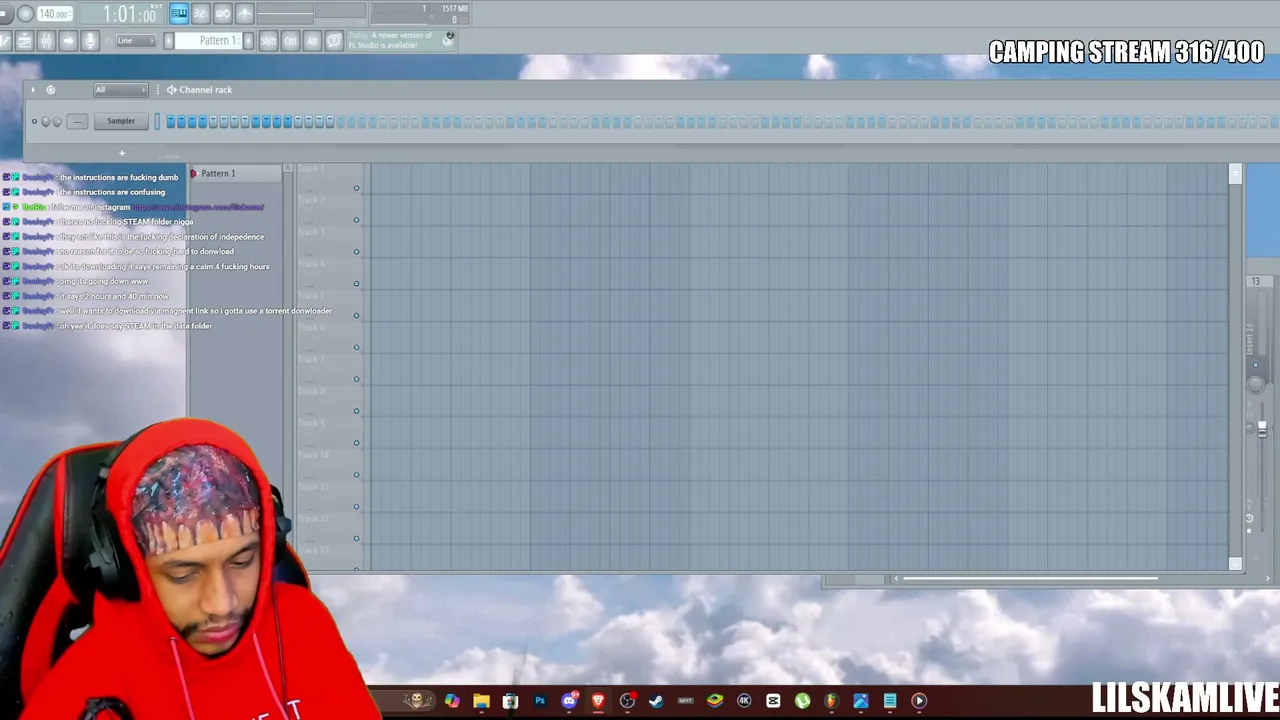The height and width of the screenshot is (720, 1280).
Task: Click the highlighted blue view button in the top toolbar
Action: (179, 13)
